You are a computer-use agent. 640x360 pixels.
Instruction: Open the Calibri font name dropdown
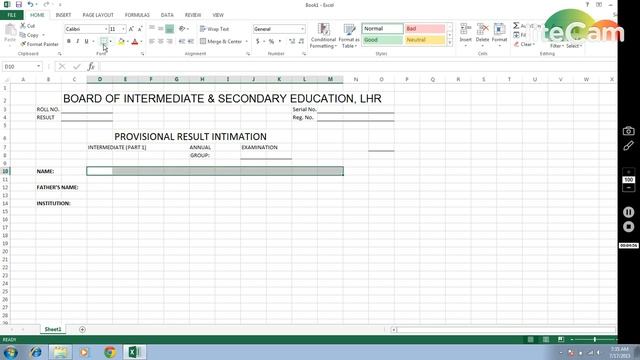point(106,29)
